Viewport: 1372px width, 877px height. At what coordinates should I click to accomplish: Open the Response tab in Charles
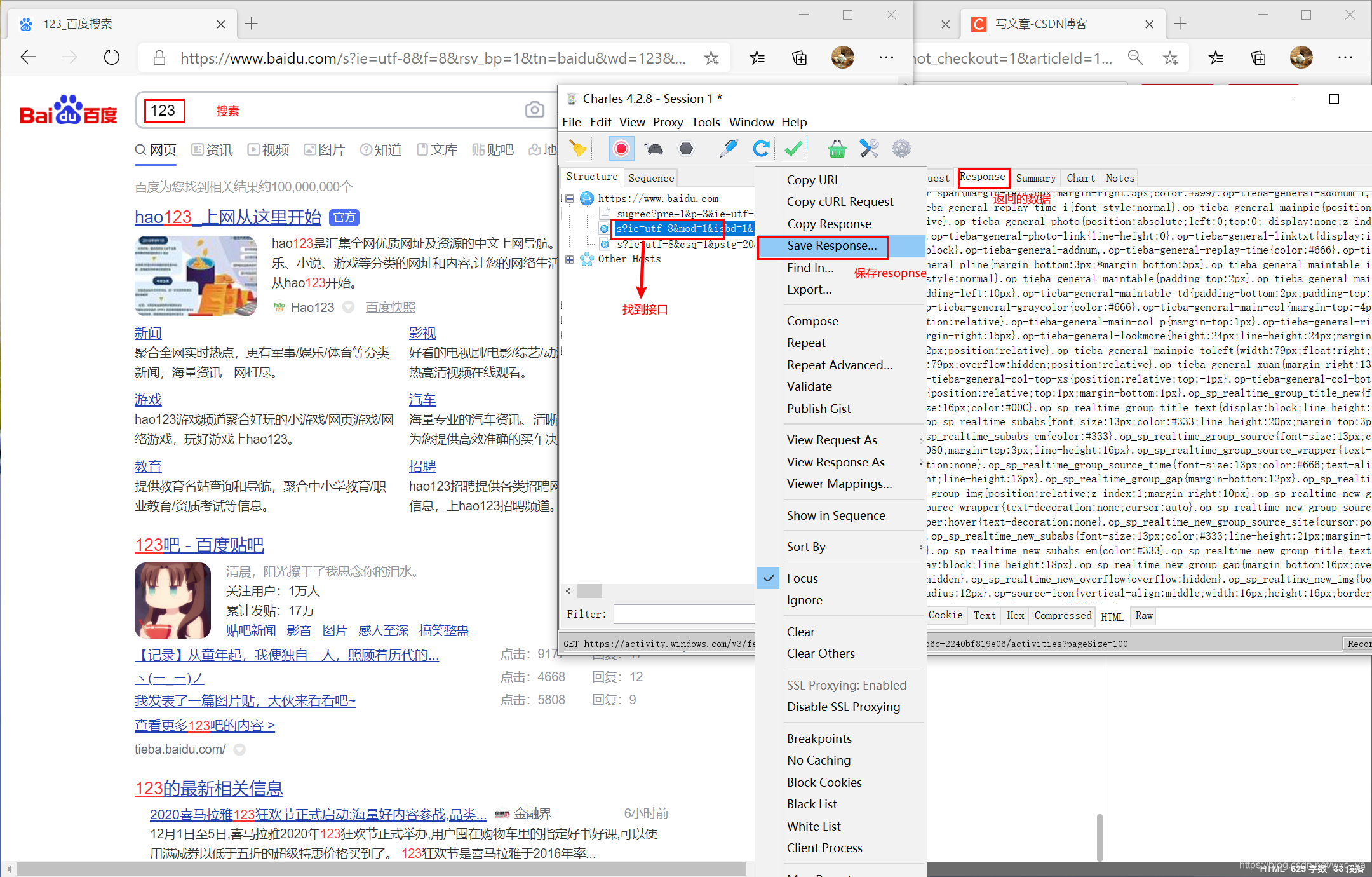point(983,177)
